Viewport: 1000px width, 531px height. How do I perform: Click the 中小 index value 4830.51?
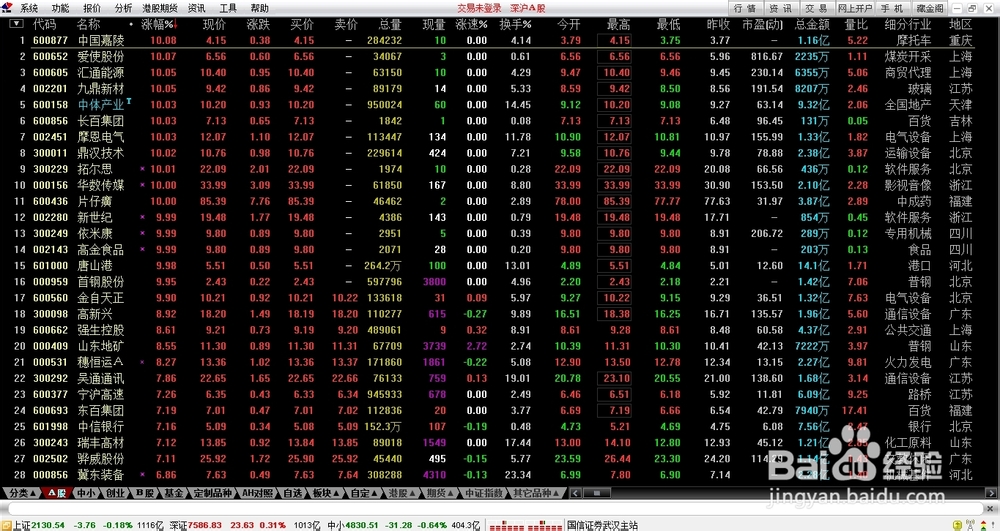pyautogui.click(x=362, y=525)
